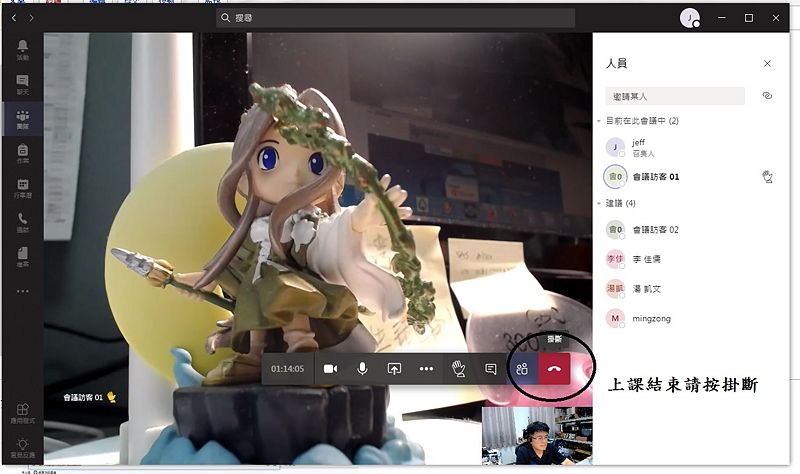This screenshot has width=800, height=474.
Task: Open the Calendar section in sidebar
Action: point(22,188)
